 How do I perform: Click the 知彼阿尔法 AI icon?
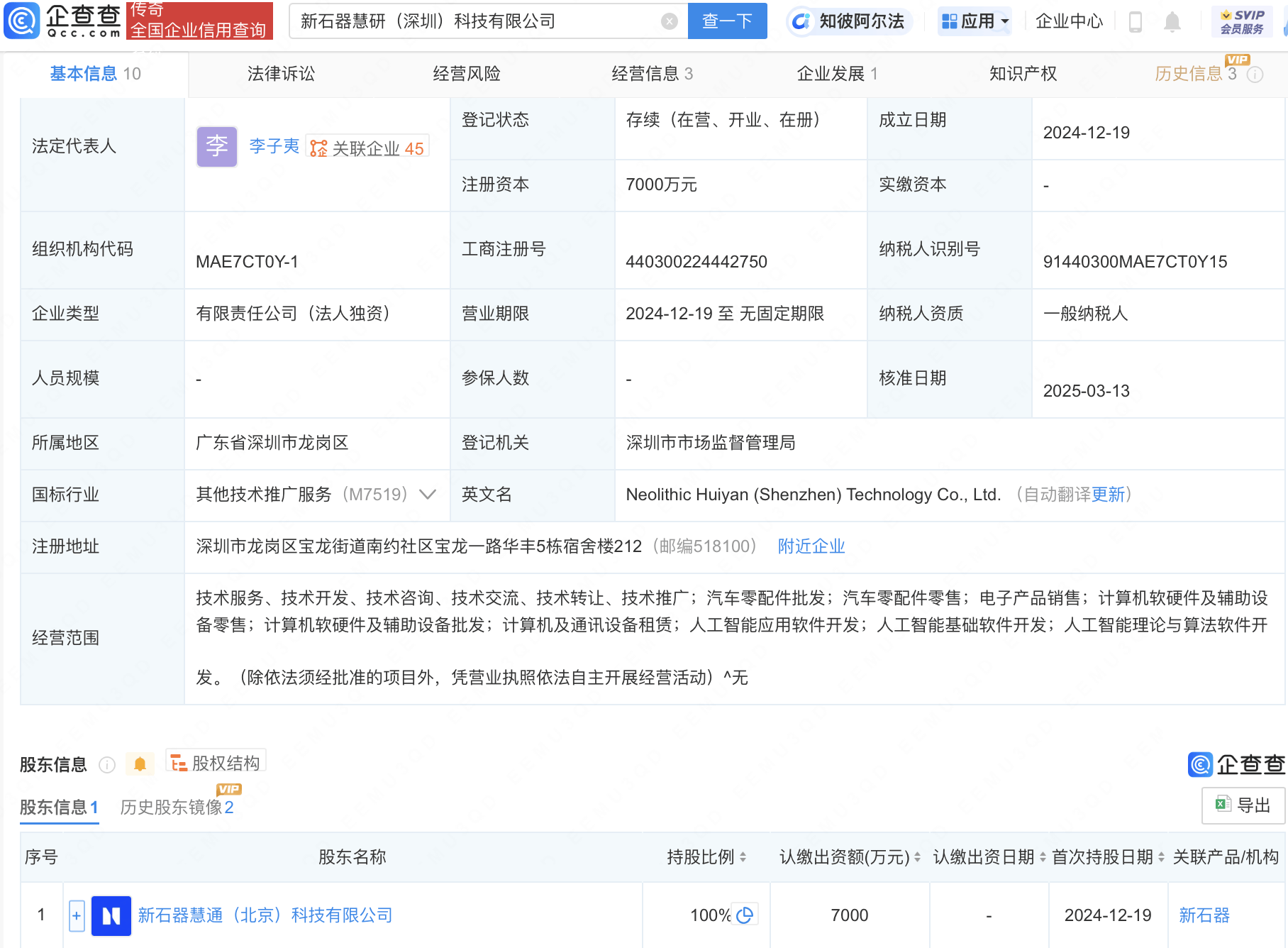[x=801, y=21]
